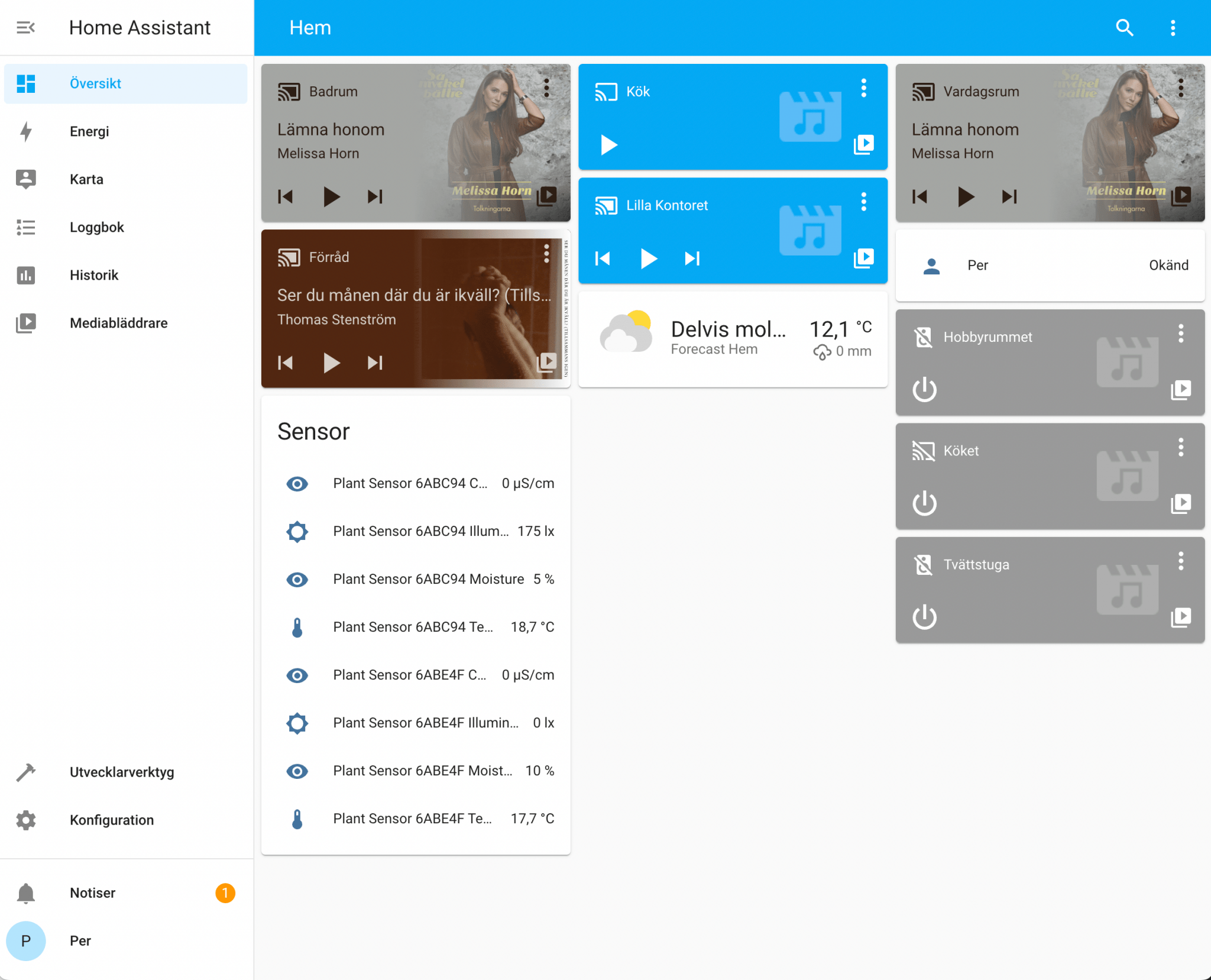Go to previous track in Lilla Kontoret
This screenshot has height=980, width=1211.
603,258
